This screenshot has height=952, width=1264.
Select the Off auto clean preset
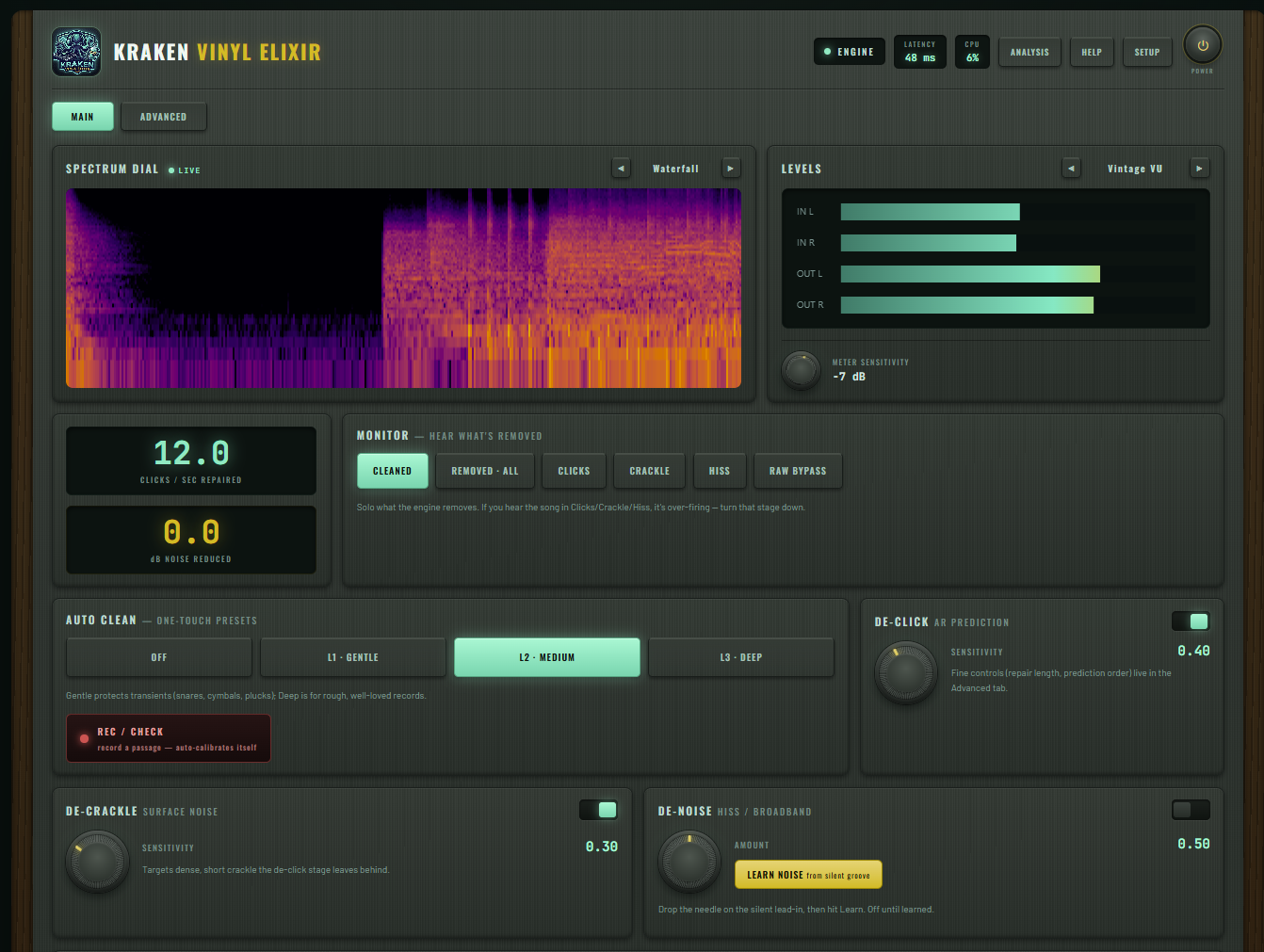159,657
